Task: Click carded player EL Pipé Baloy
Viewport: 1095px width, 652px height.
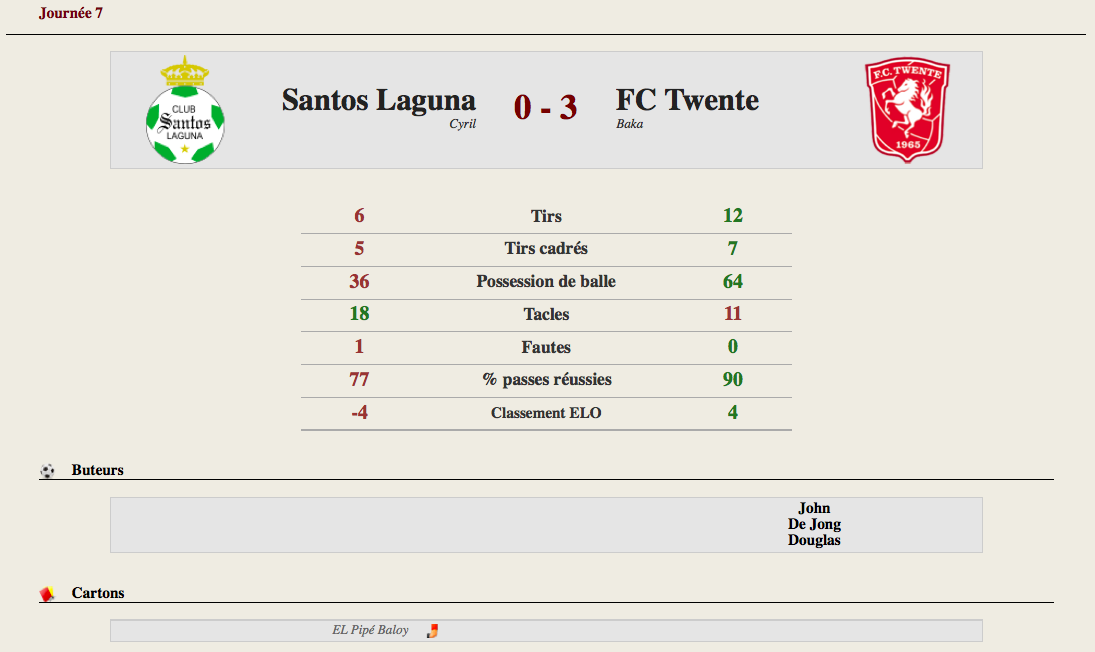Action: 370,630
